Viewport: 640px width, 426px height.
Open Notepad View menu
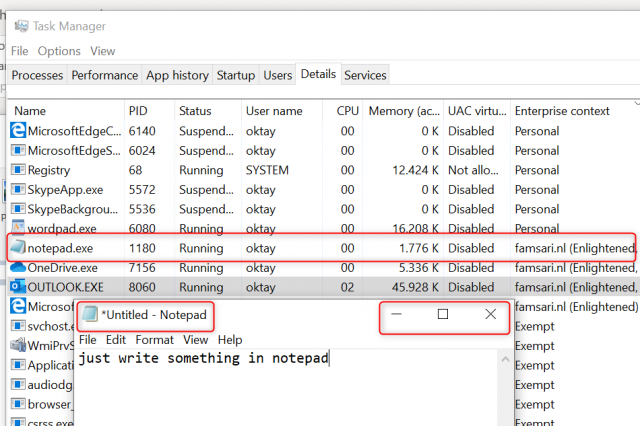click(196, 339)
